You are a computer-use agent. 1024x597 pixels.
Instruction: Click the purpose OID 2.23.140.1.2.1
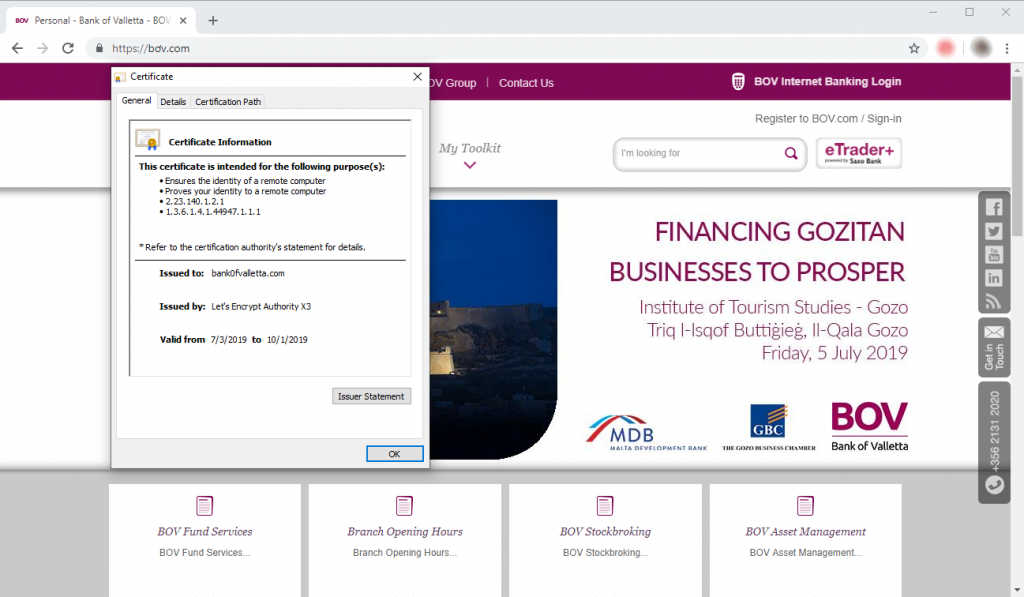coord(195,202)
